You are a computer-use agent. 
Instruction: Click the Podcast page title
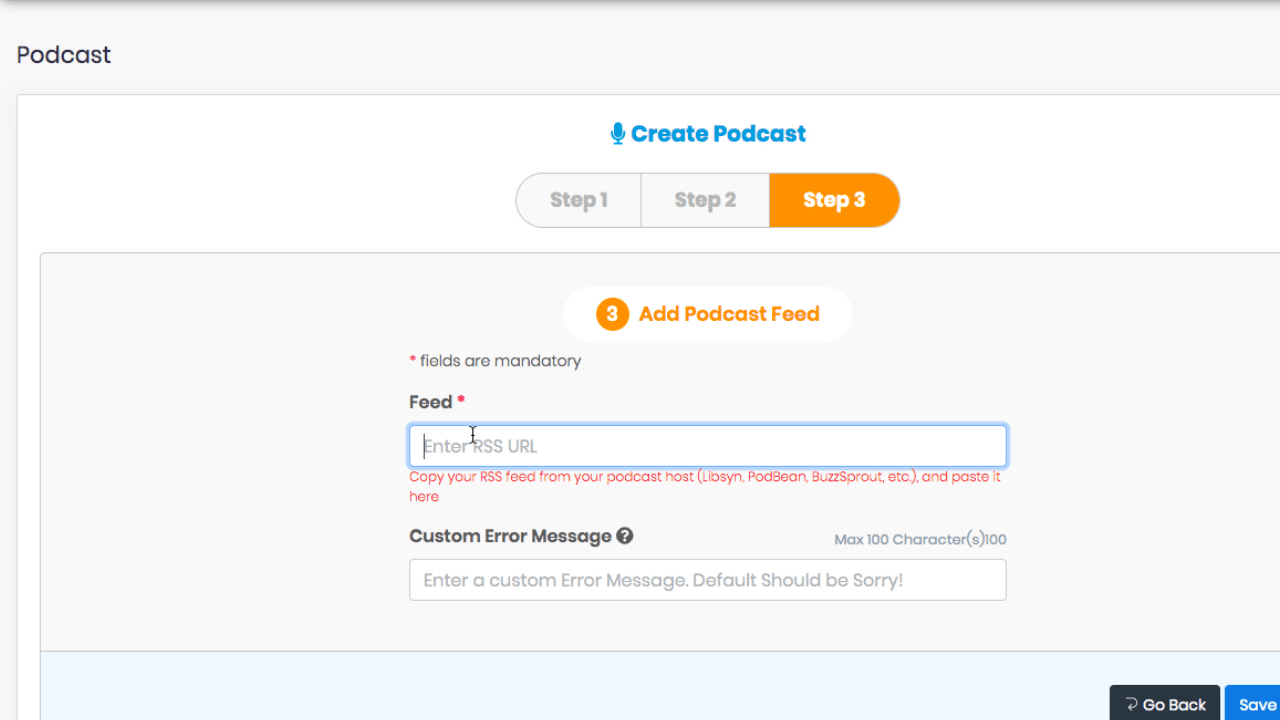[x=64, y=55]
